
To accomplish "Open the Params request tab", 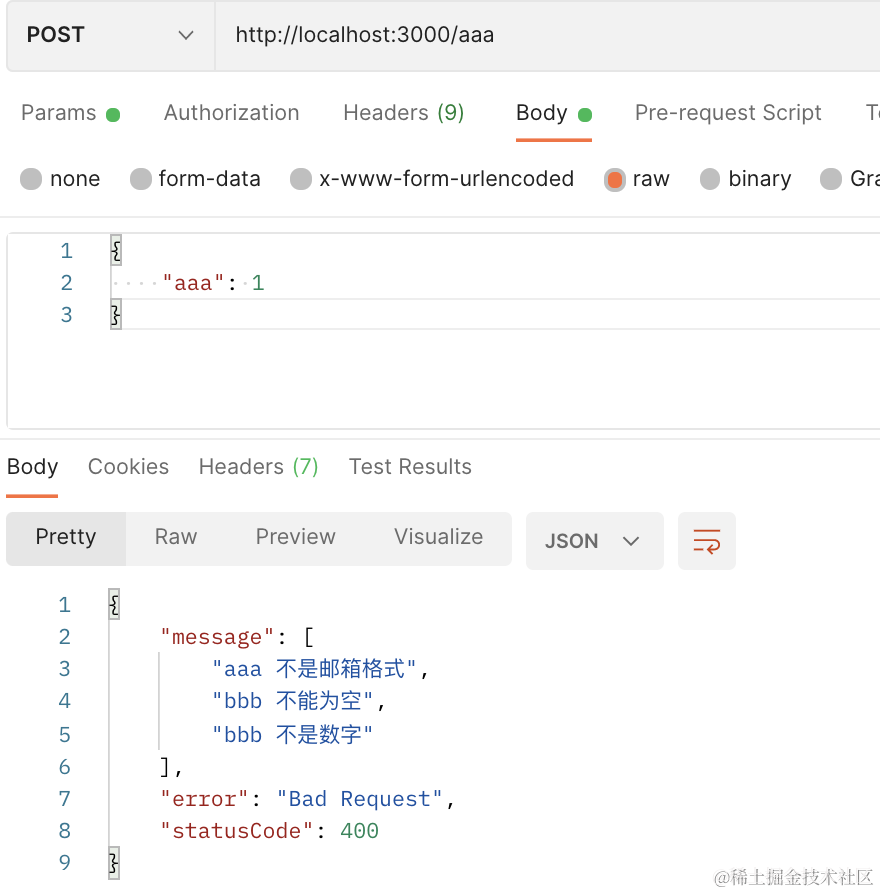I will pos(59,113).
